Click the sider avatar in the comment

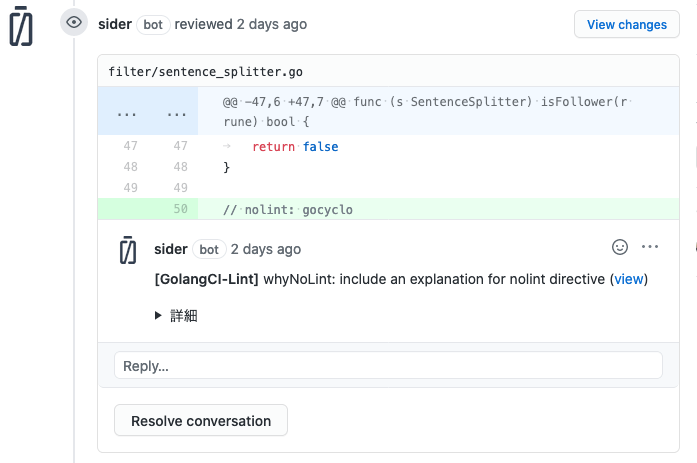pos(128,250)
